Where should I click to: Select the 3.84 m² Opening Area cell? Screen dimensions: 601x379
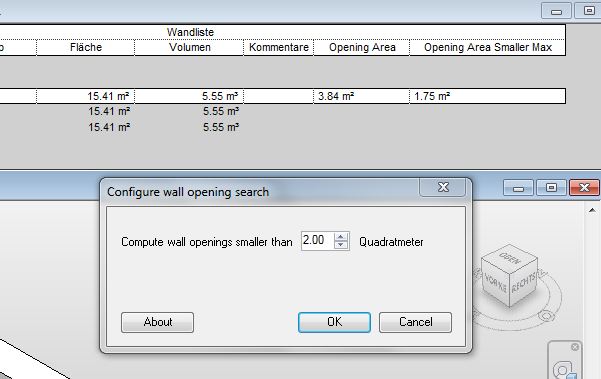pyautogui.click(x=362, y=96)
